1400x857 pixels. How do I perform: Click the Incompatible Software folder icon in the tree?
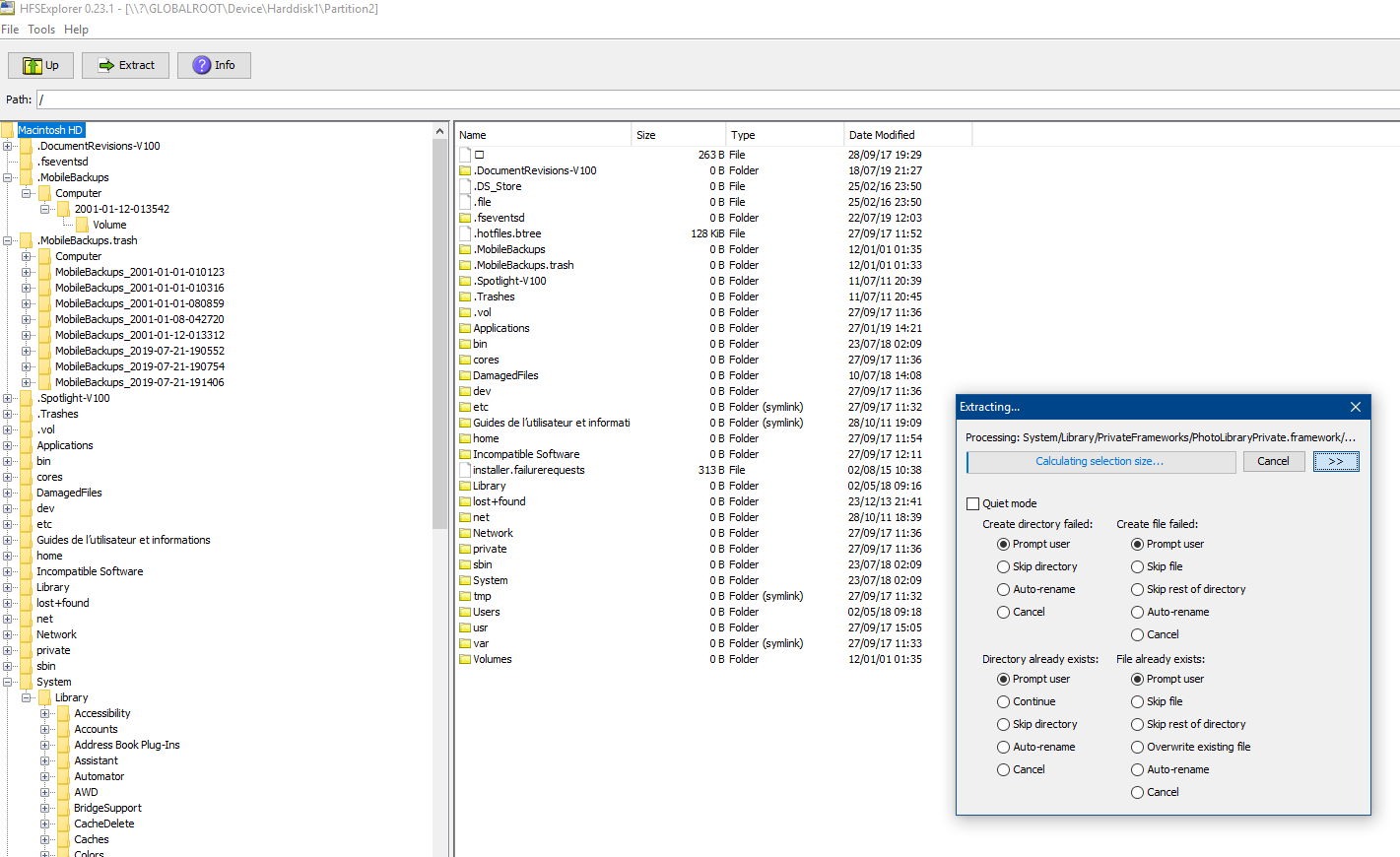point(27,571)
